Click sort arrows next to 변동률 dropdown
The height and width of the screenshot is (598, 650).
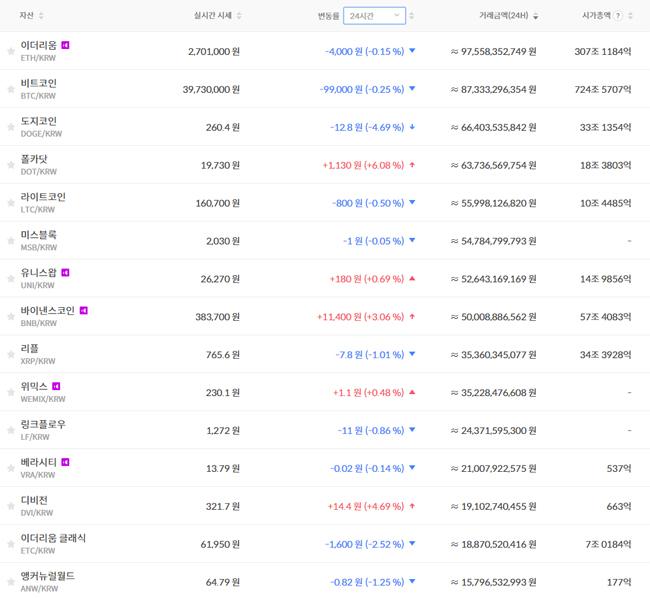click(411, 16)
